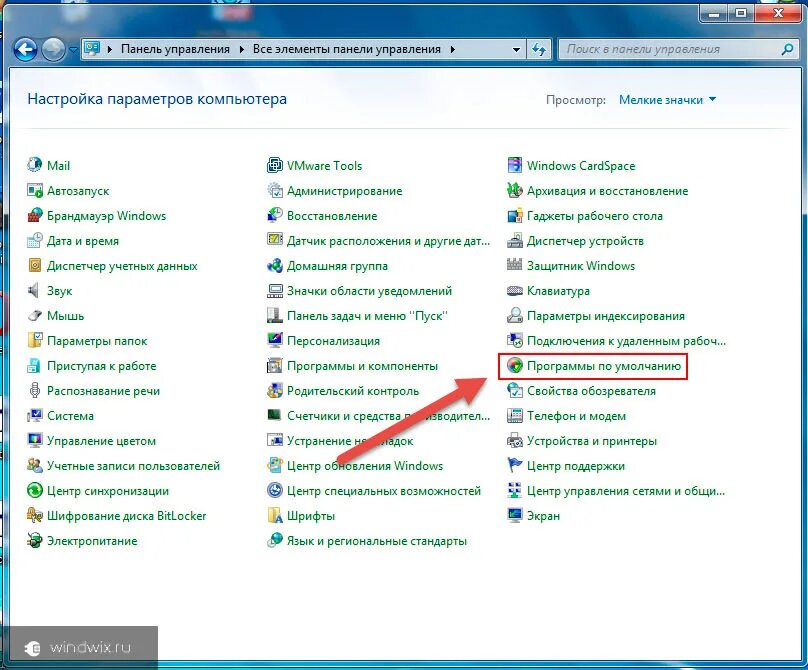Open Значки области уведомлений link

point(369,291)
